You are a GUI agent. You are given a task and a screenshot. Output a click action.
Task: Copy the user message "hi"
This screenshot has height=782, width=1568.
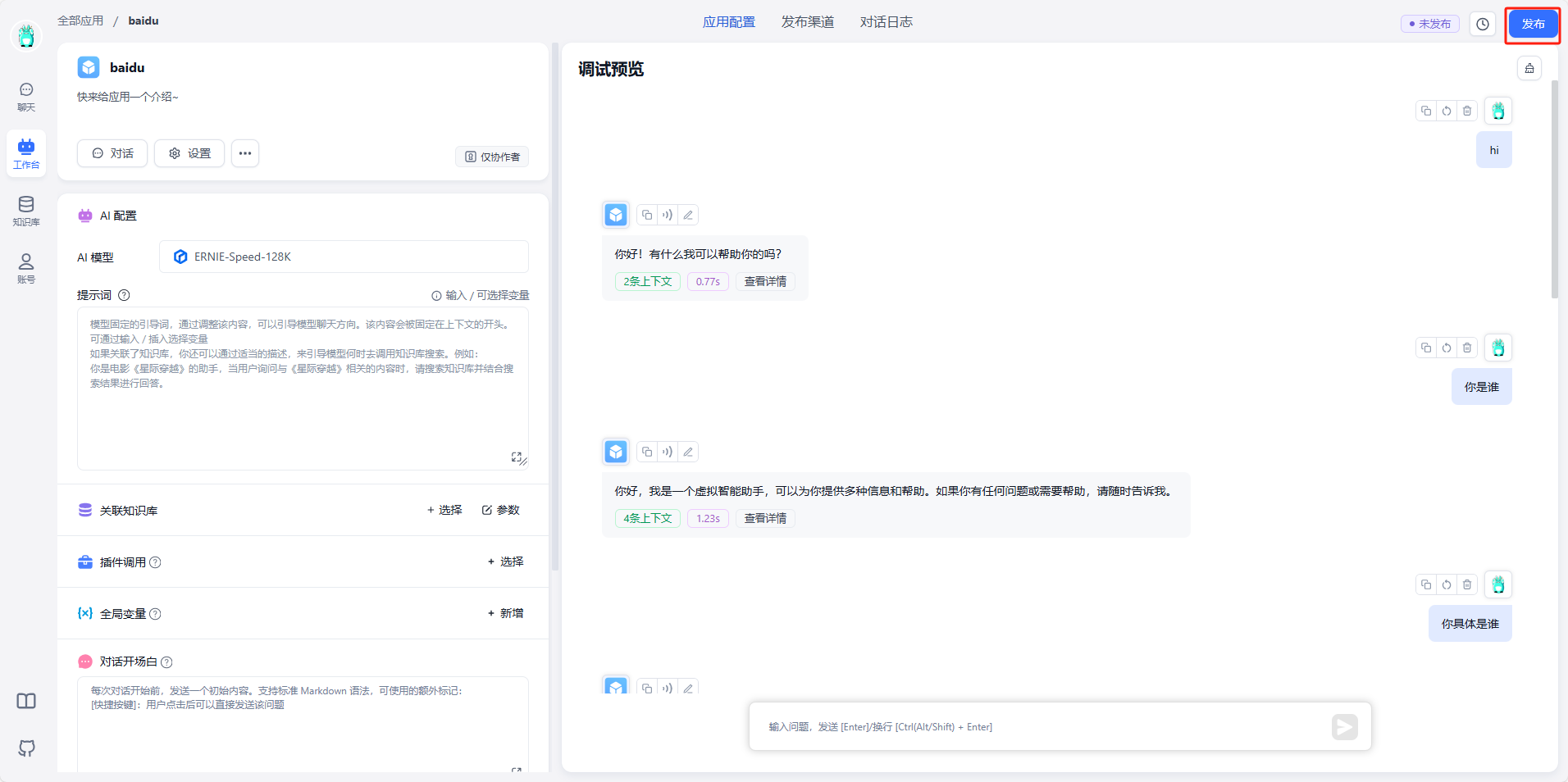pos(1426,111)
